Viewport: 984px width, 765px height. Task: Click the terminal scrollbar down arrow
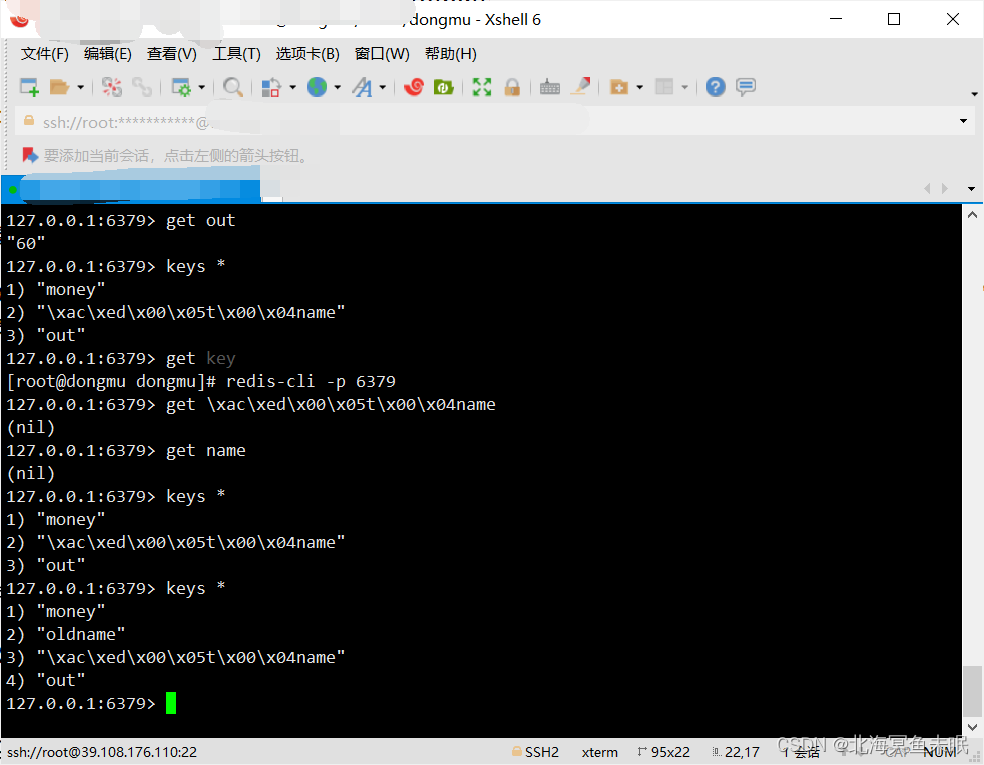972,727
